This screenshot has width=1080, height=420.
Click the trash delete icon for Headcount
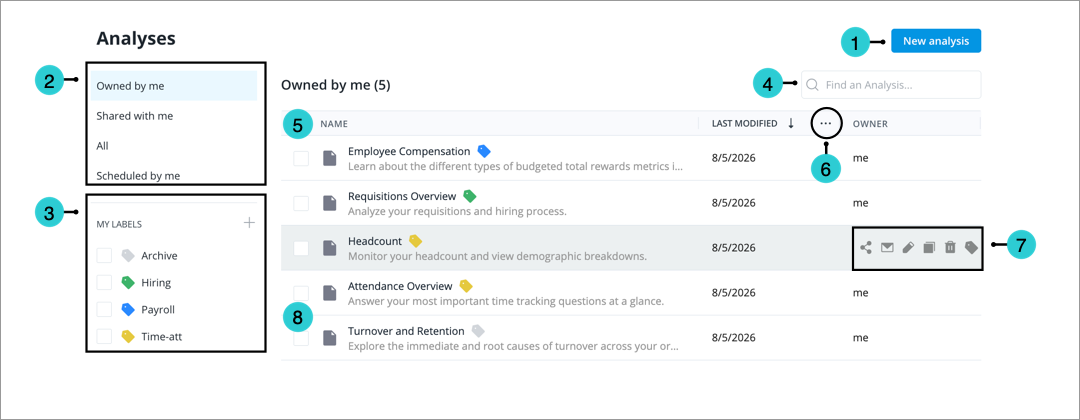(950, 248)
